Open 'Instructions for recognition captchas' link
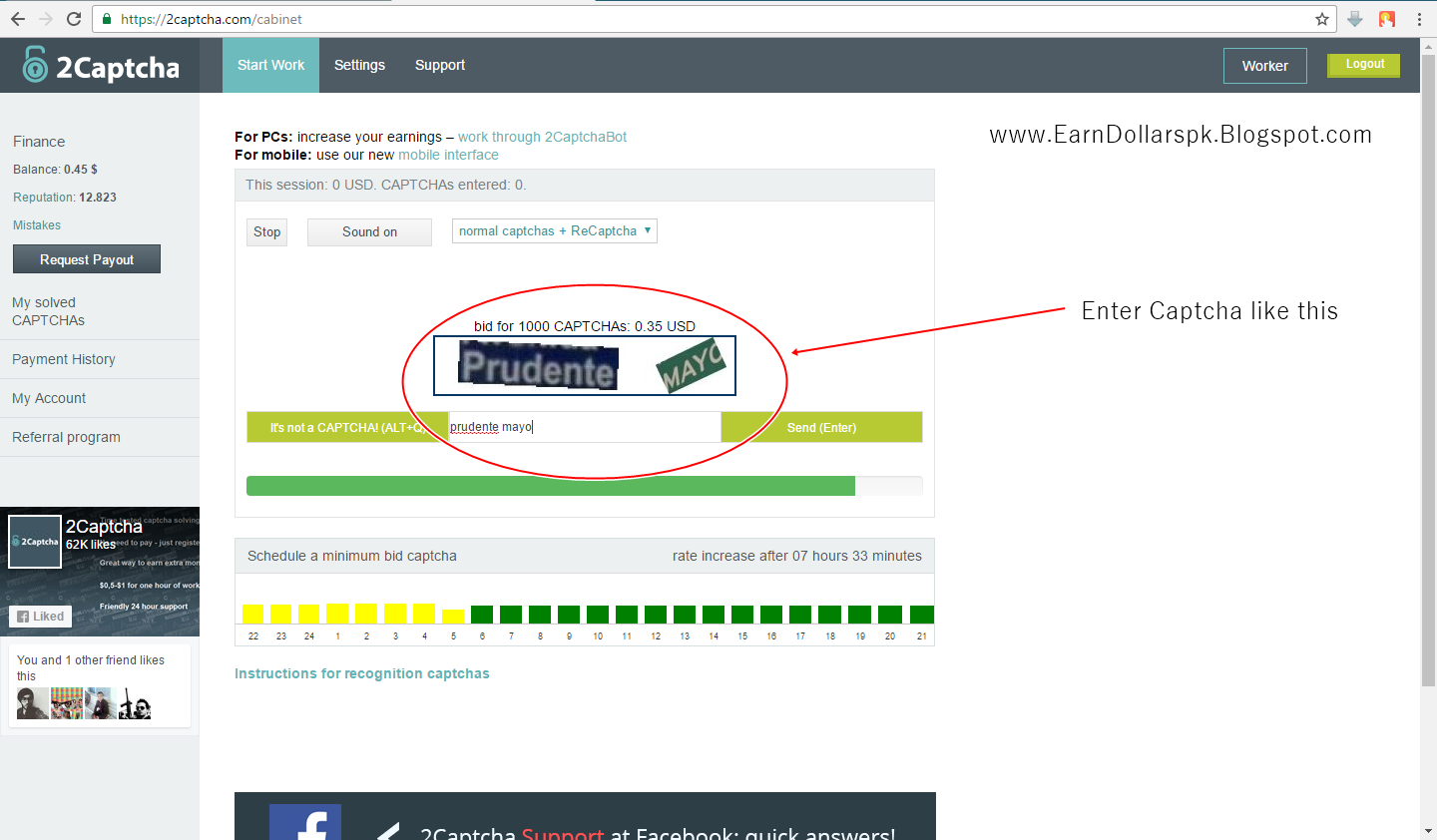The height and width of the screenshot is (840, 1437). click(x=362, y=672)
